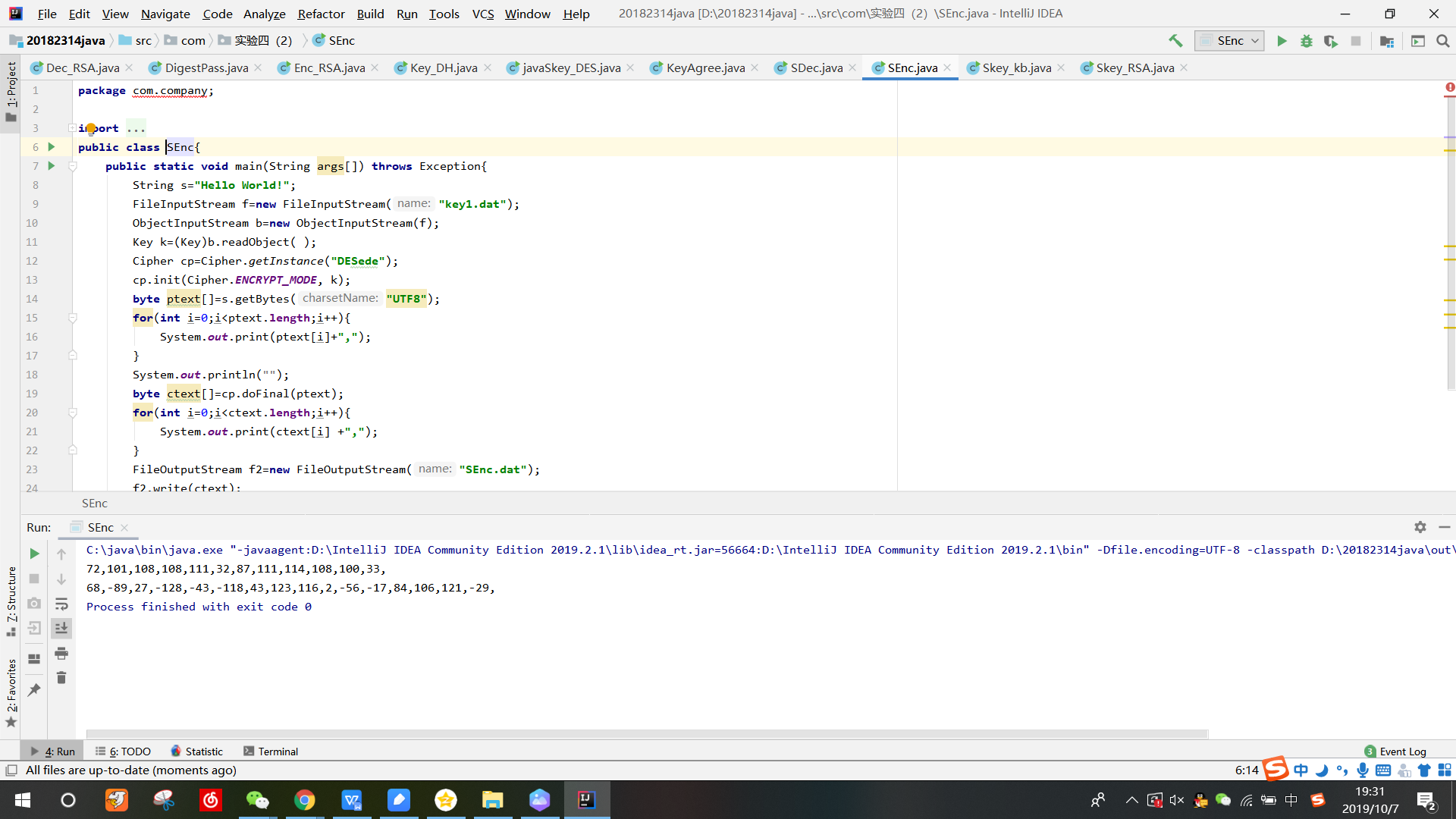Toggle soft-wrap in the console
1456x819 pixels.
click(x=61, y=604)
